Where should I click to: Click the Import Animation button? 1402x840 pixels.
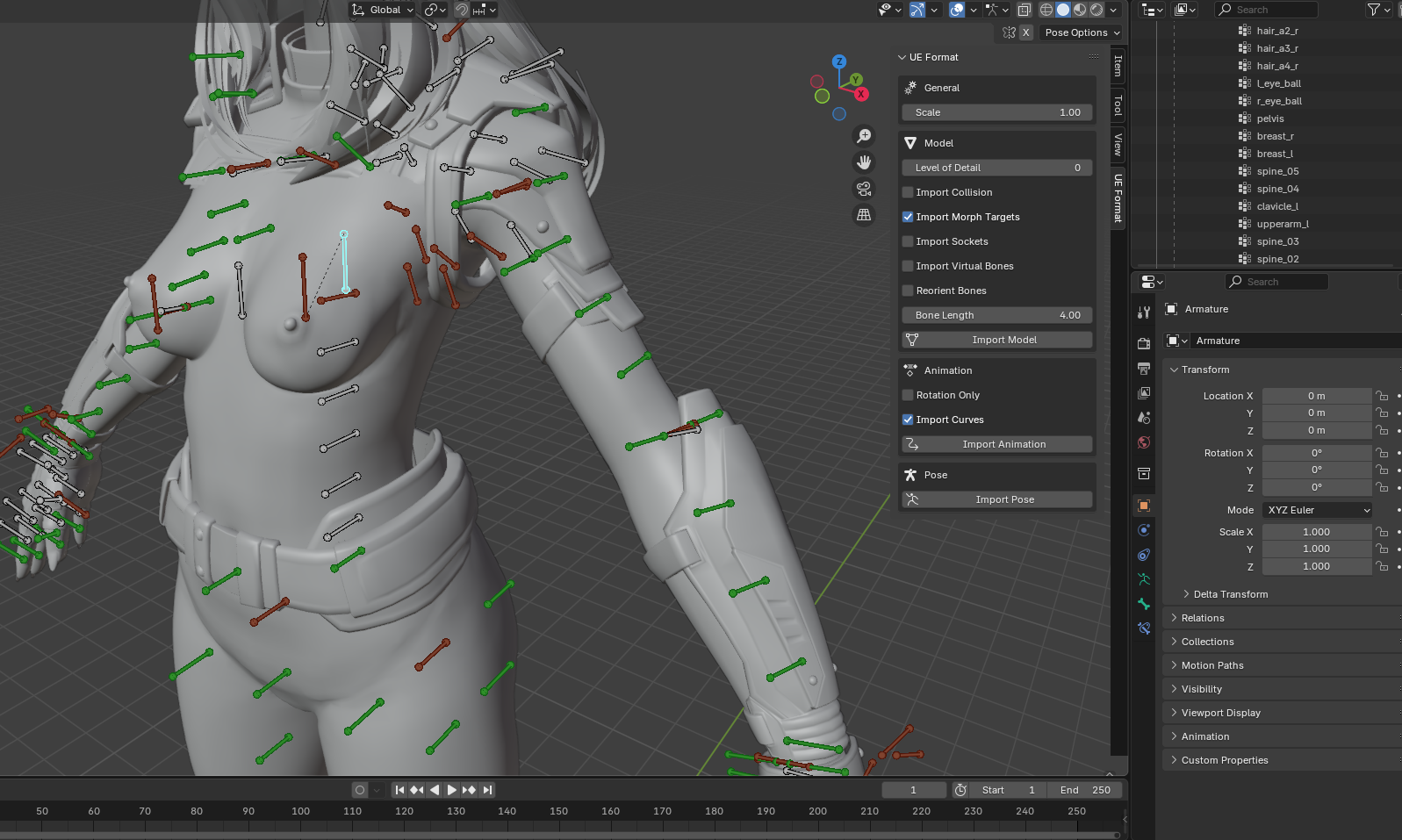tap(997, 444)
